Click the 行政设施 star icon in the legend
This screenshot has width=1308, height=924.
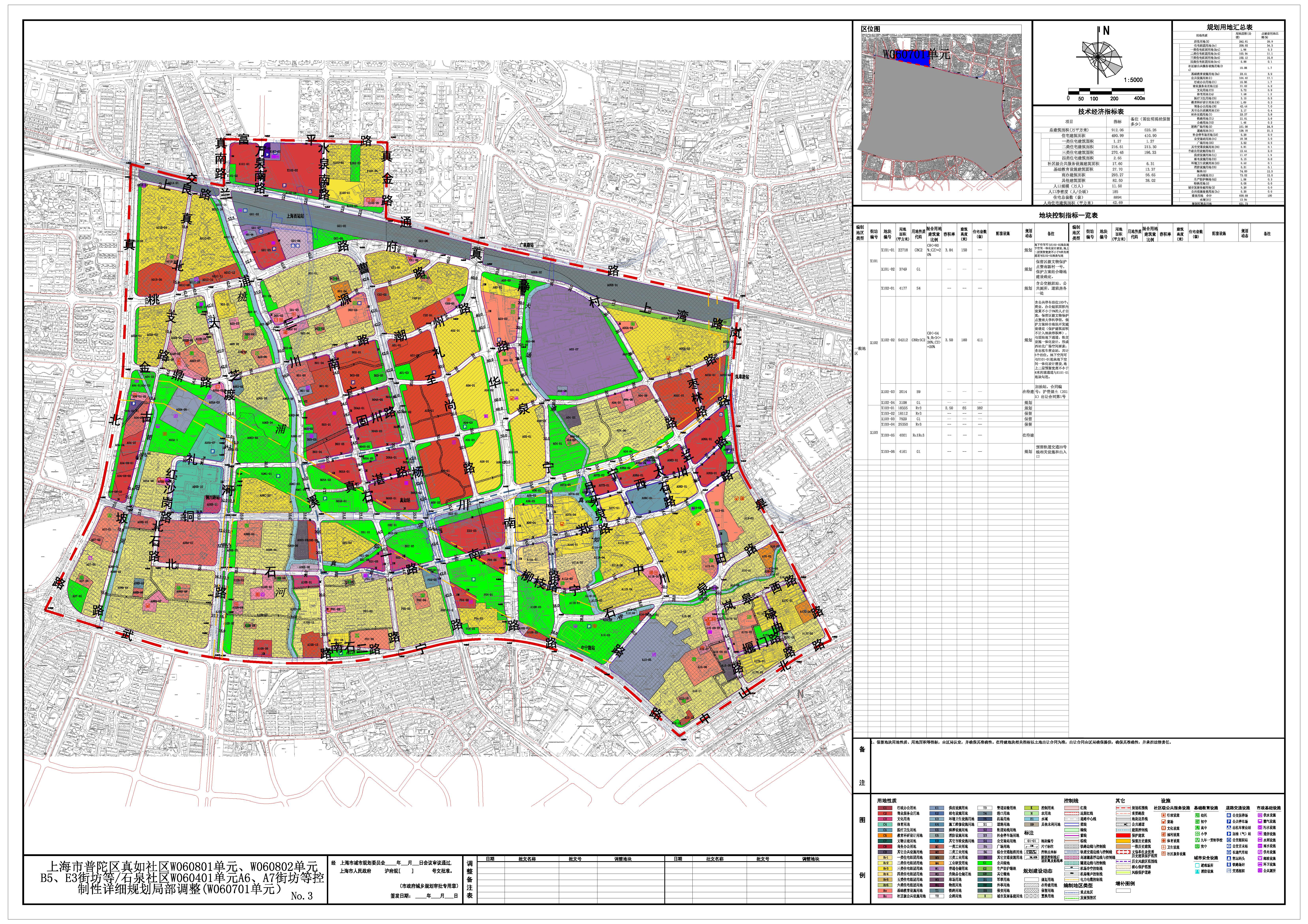pyautogui.click(x=1163, y=815)
